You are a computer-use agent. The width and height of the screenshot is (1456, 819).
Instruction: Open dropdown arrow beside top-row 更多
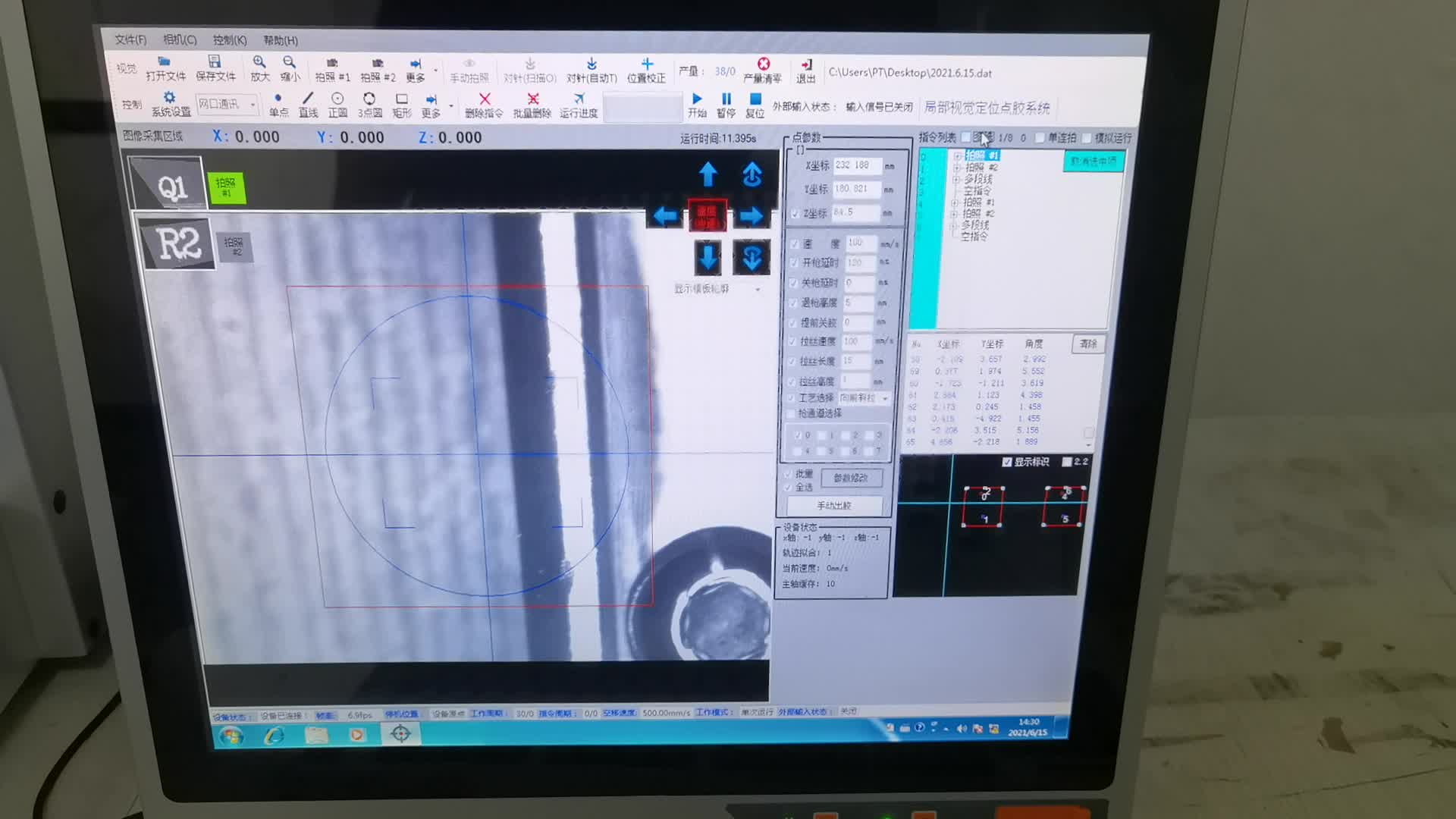(x=435, y=71)
